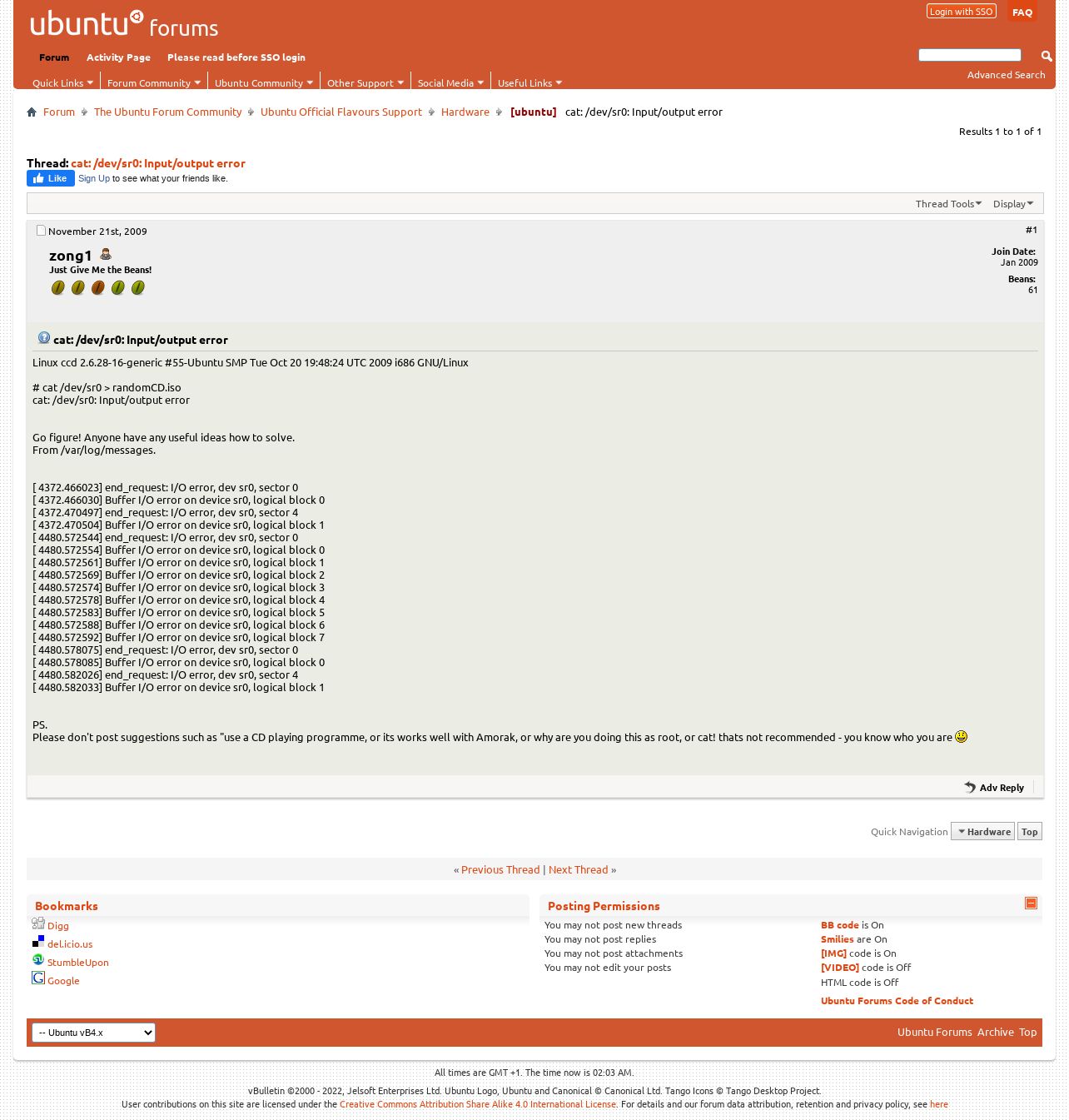Select the Forum tab

pyautogui.click(x=54, y=57)
